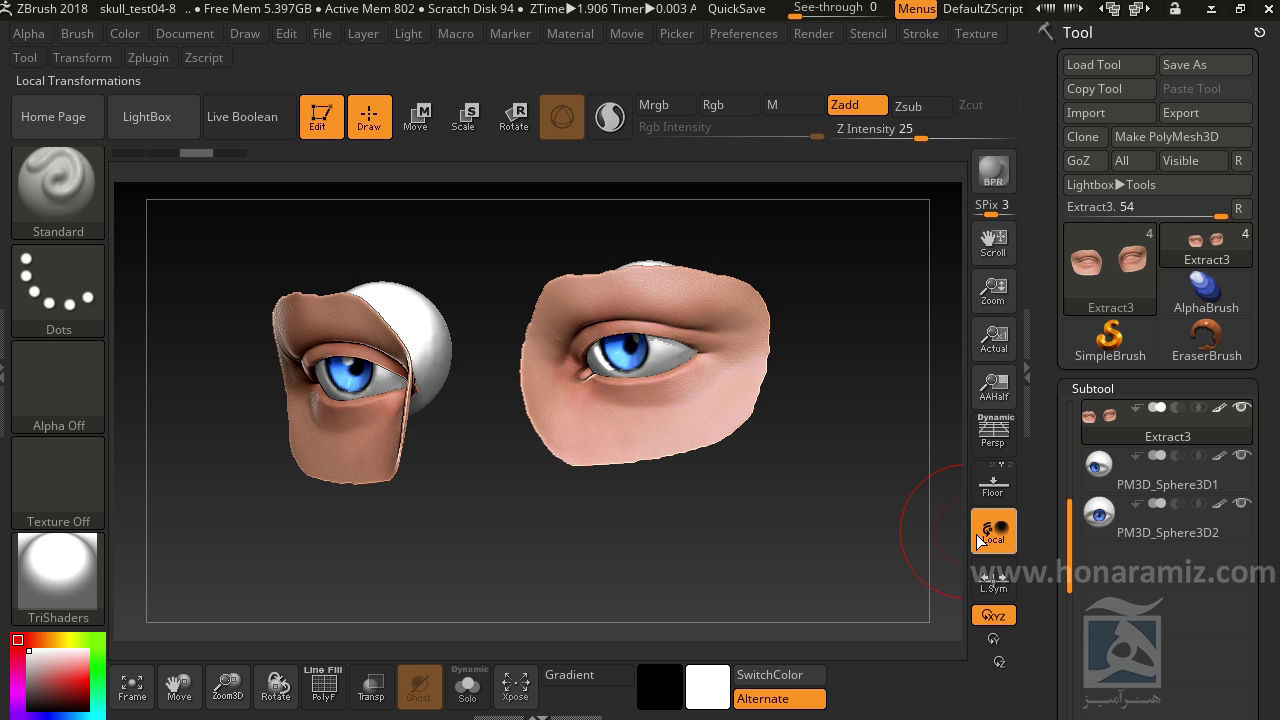Click the half-tone sphere icon in top shelf
This screenshot has width=1280, height=720.
pos(609,117)
